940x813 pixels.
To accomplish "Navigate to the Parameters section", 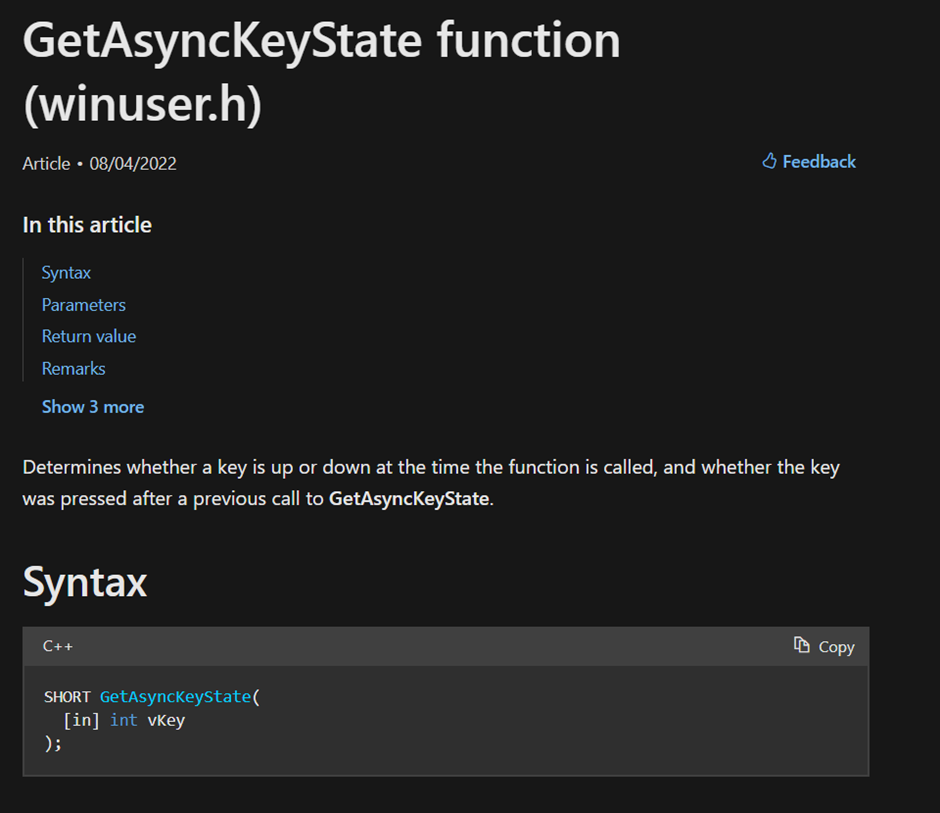I will [83, 304].
